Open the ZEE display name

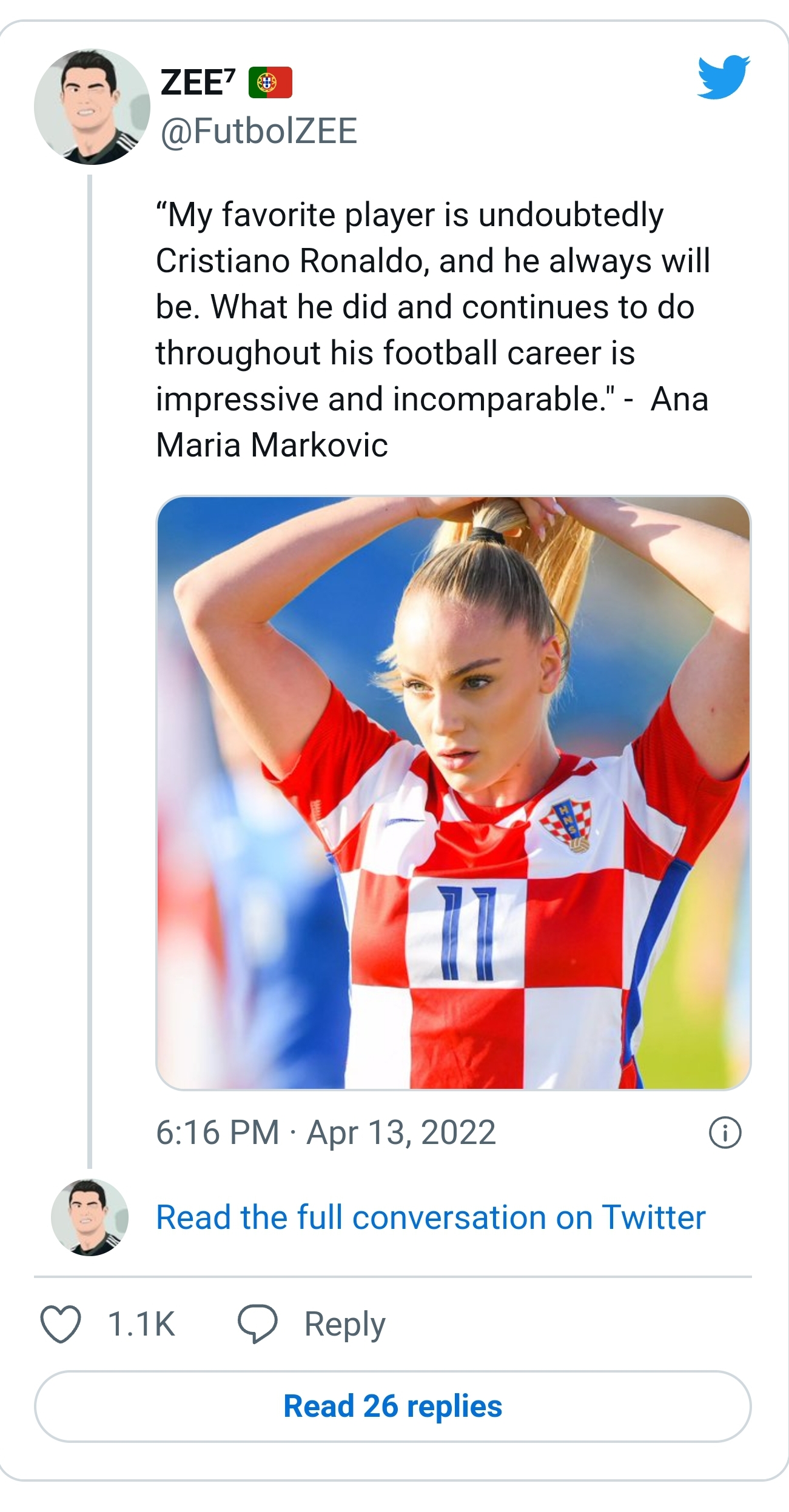point(198,82)
